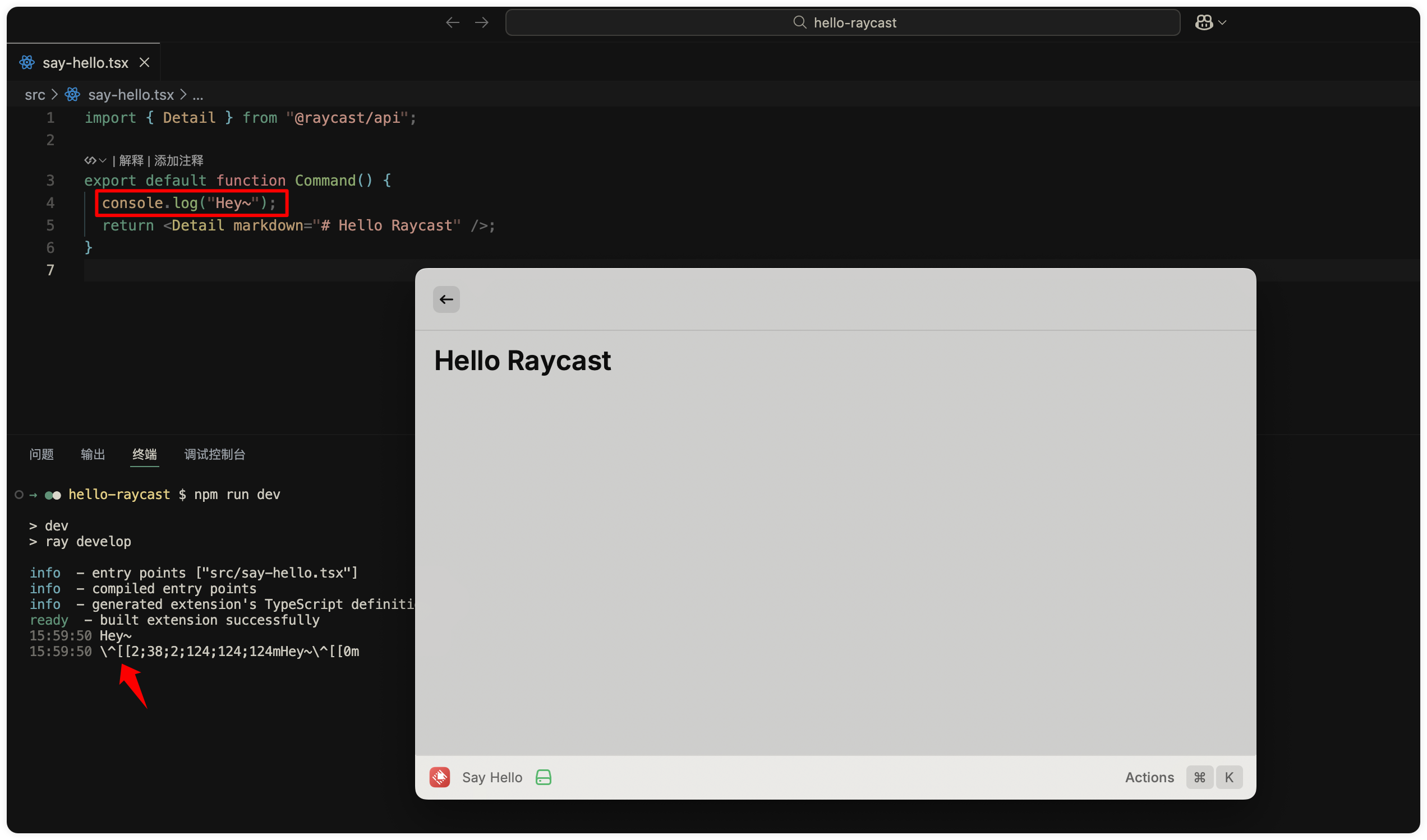Screen dimensions: 1427x840
Task: Click the Say Hello extension icon
Action: pyautogui.click(x=439, y=777)
